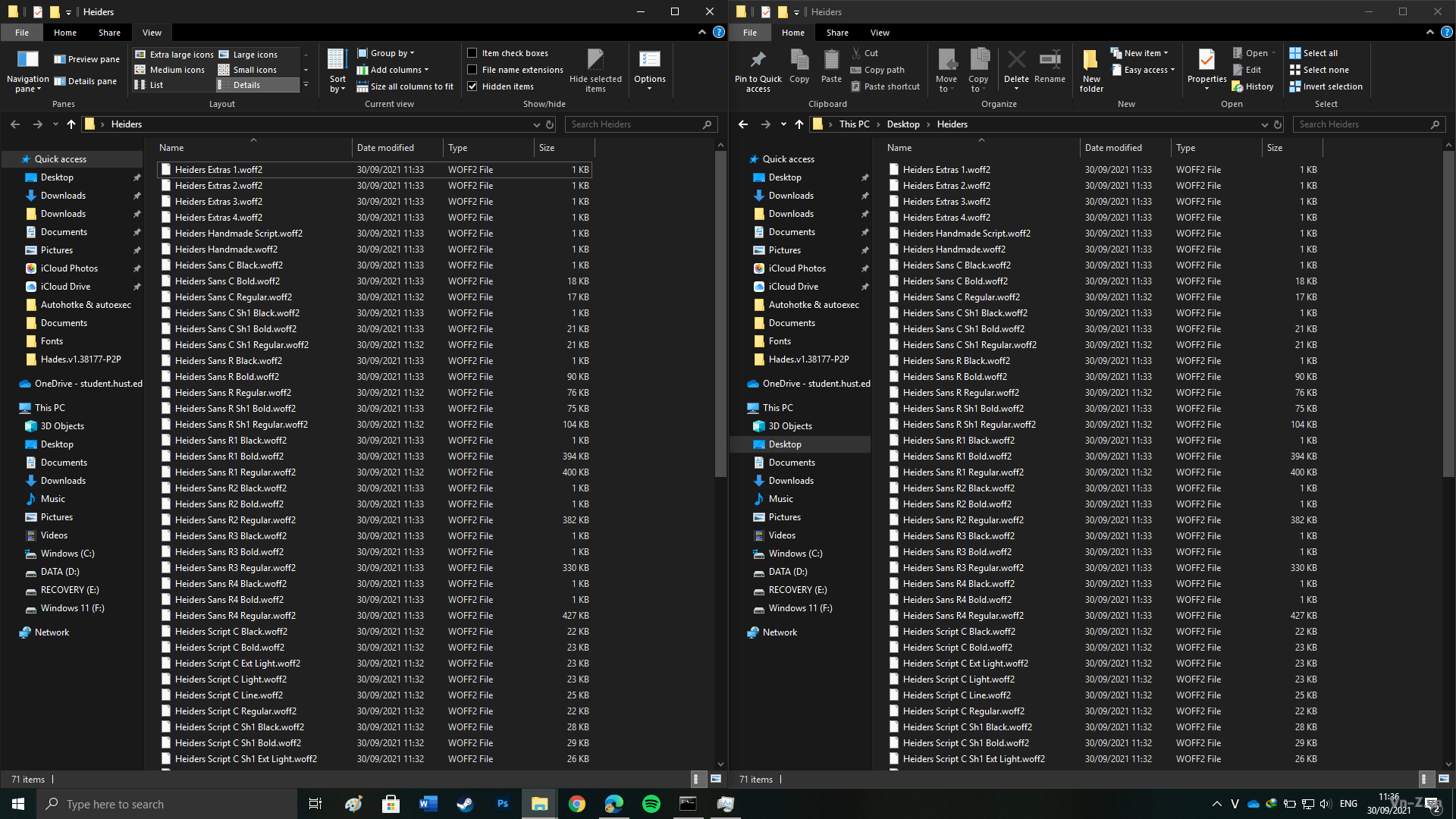The image size is (1456, 819).
Task: Click Desktop breadcrumb in right address bar
Action: click(903, 124)
